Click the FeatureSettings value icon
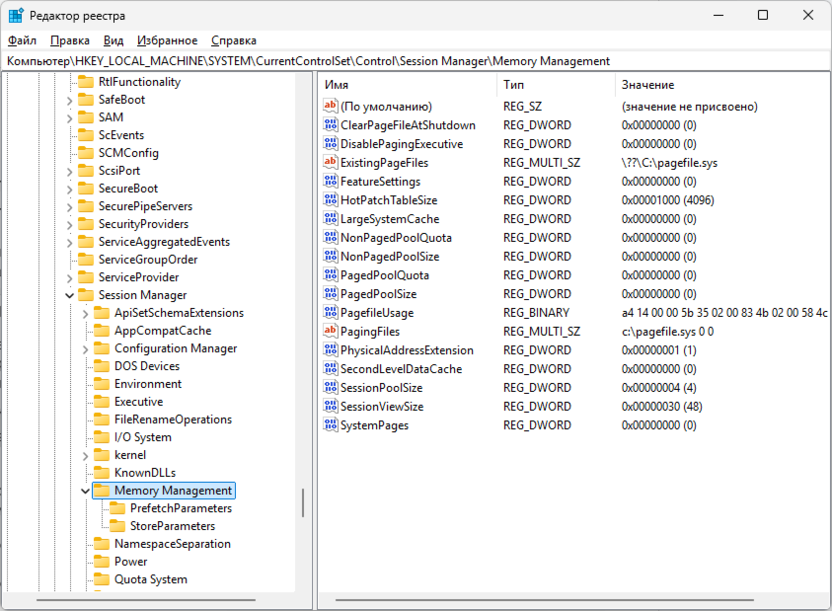Screen dimensions: 832x611 click(x=330, y=181)
